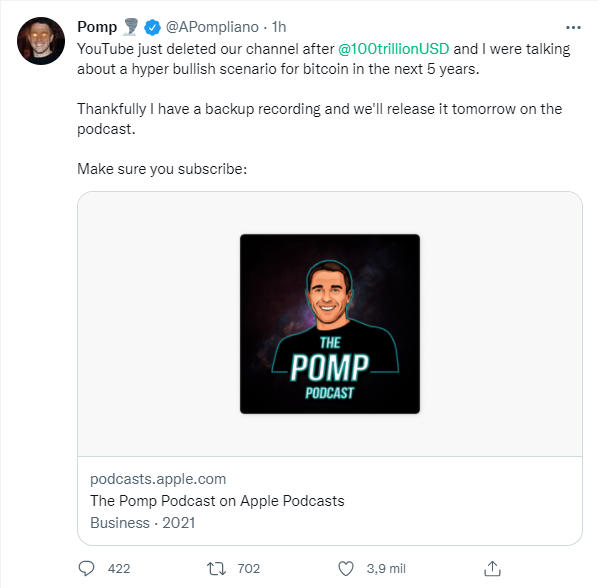This screenshot has height=588, width=598.
Task: Click the Pomp display name
Action: pos(97,27)
